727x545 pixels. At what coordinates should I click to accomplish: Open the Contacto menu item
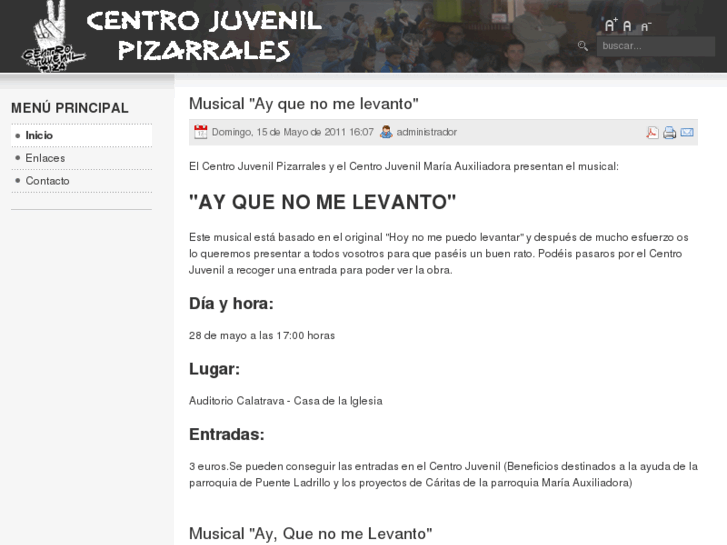[x=82, y=181]
